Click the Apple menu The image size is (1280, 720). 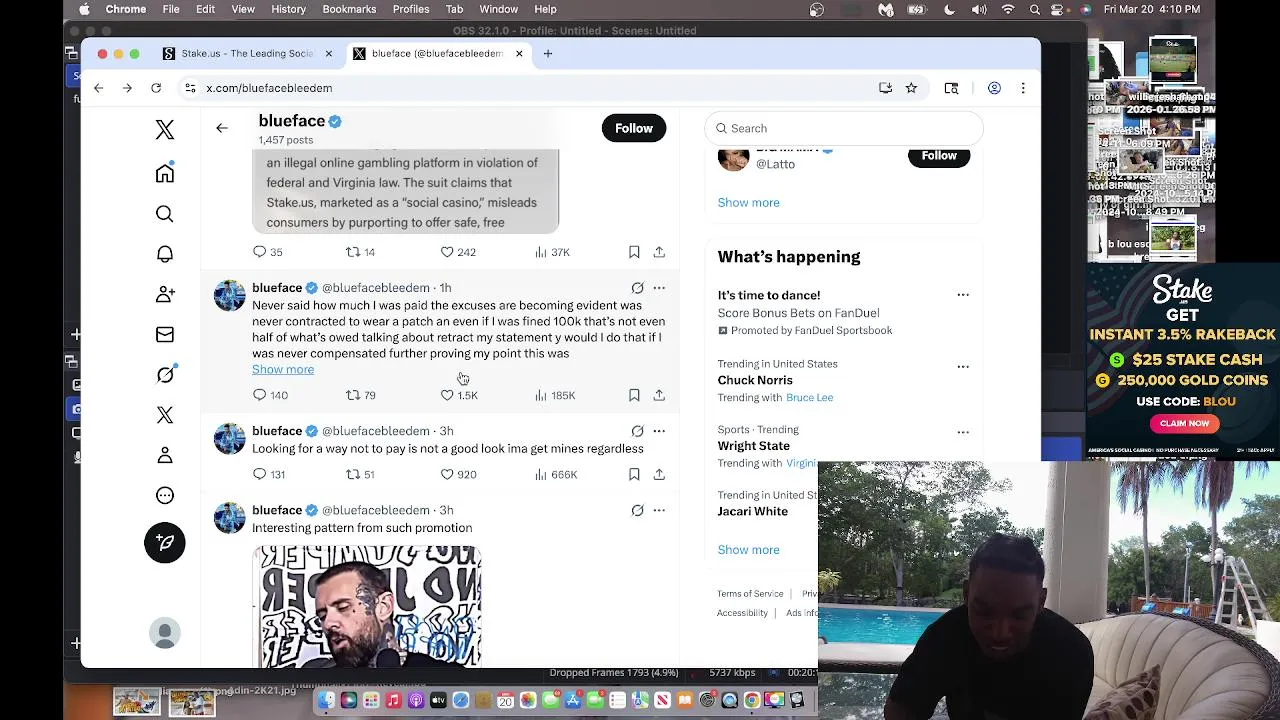click(x=84, y=9)
